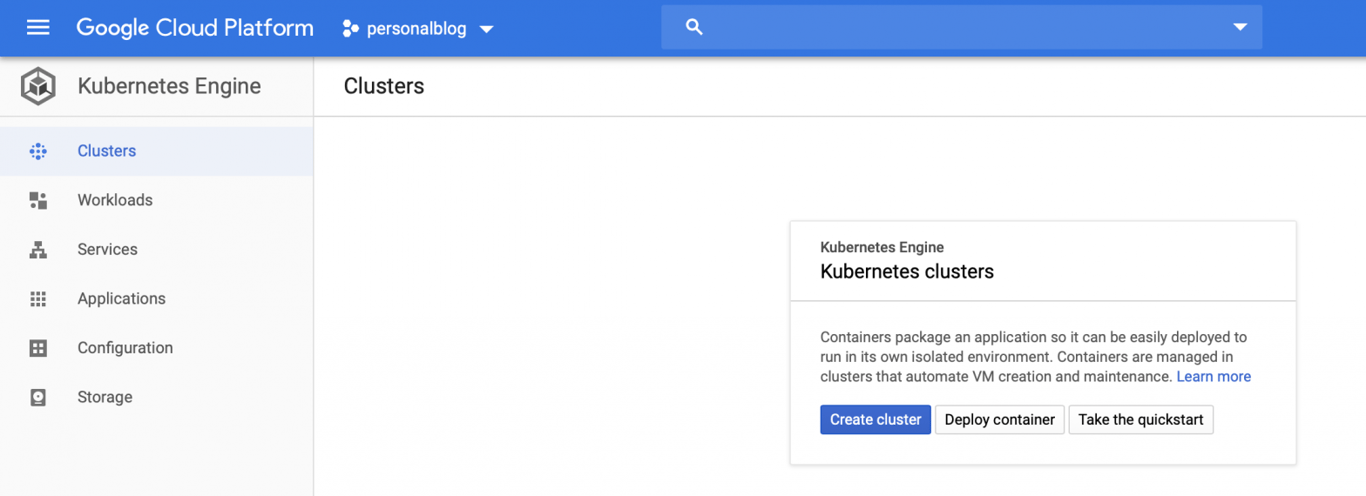Click the Services network icon
The image size is (1366, 496).
pos(38,250)
